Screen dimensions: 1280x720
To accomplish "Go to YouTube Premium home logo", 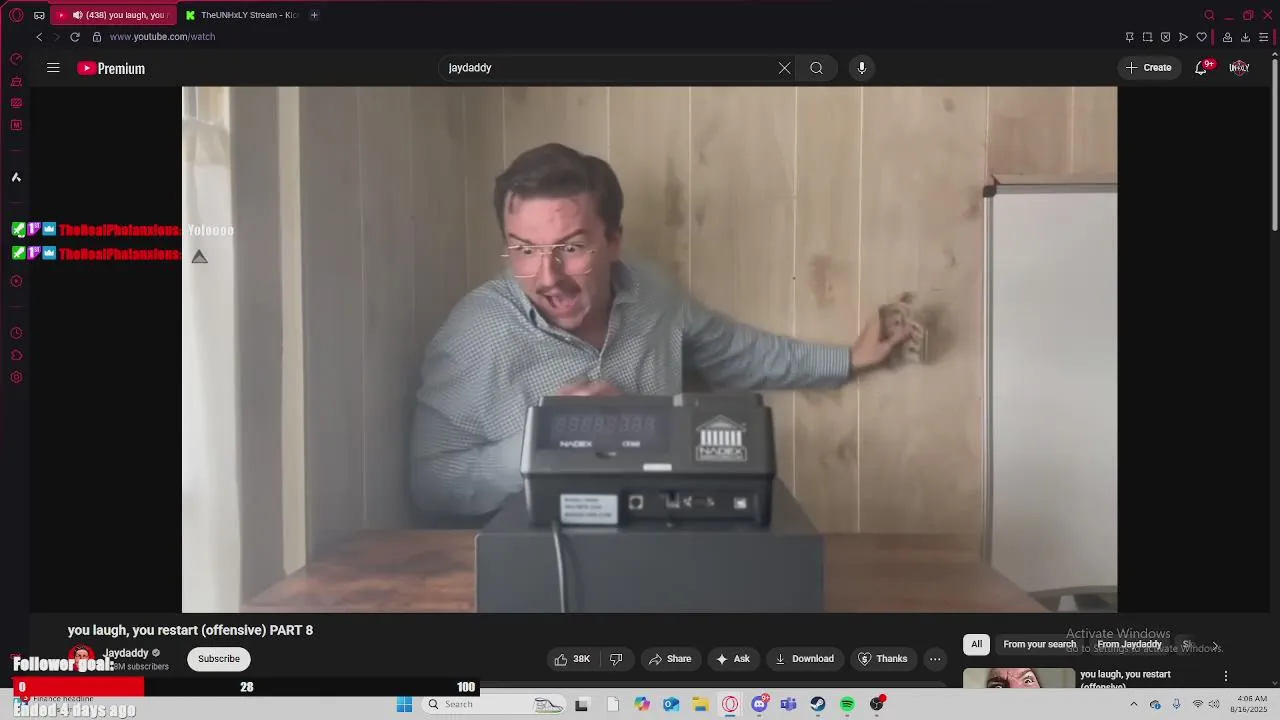I will pyautogui.click(x=111, y=68).
